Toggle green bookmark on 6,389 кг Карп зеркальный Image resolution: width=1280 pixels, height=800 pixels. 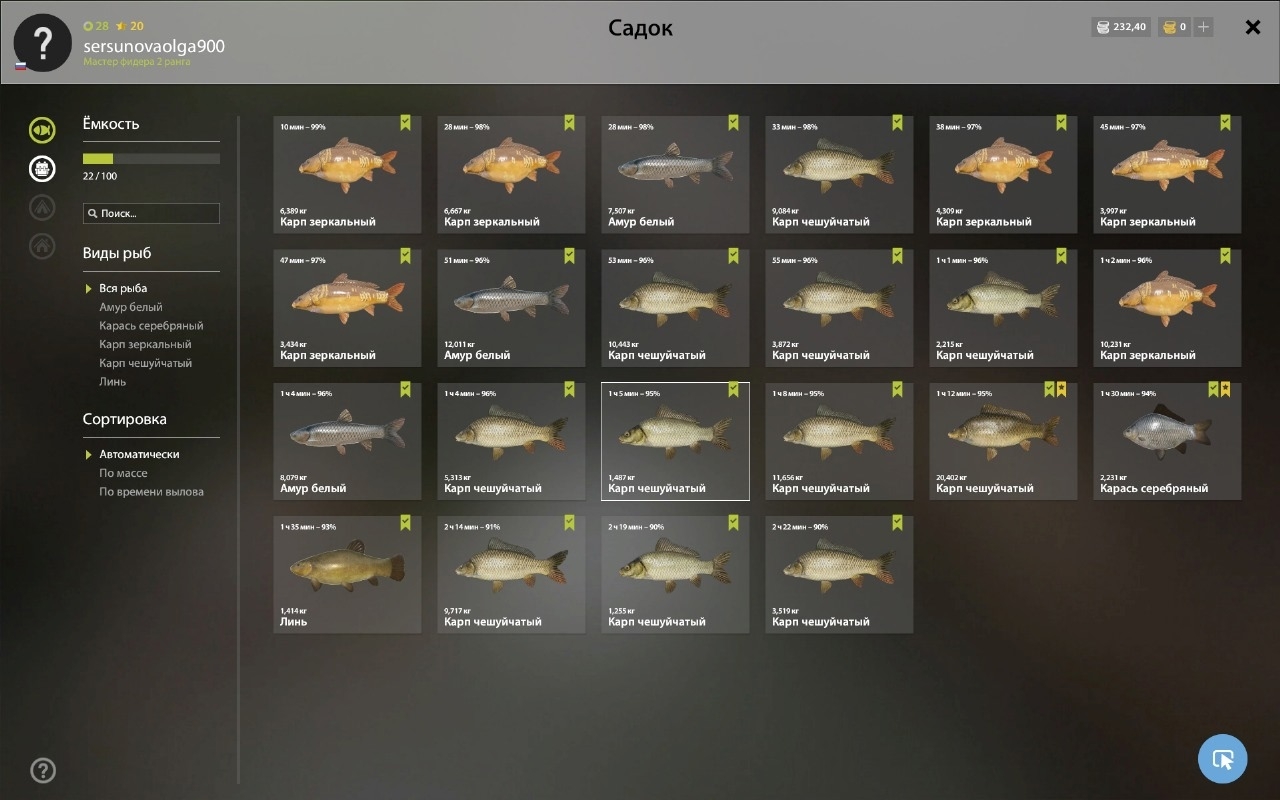[405, 123]
